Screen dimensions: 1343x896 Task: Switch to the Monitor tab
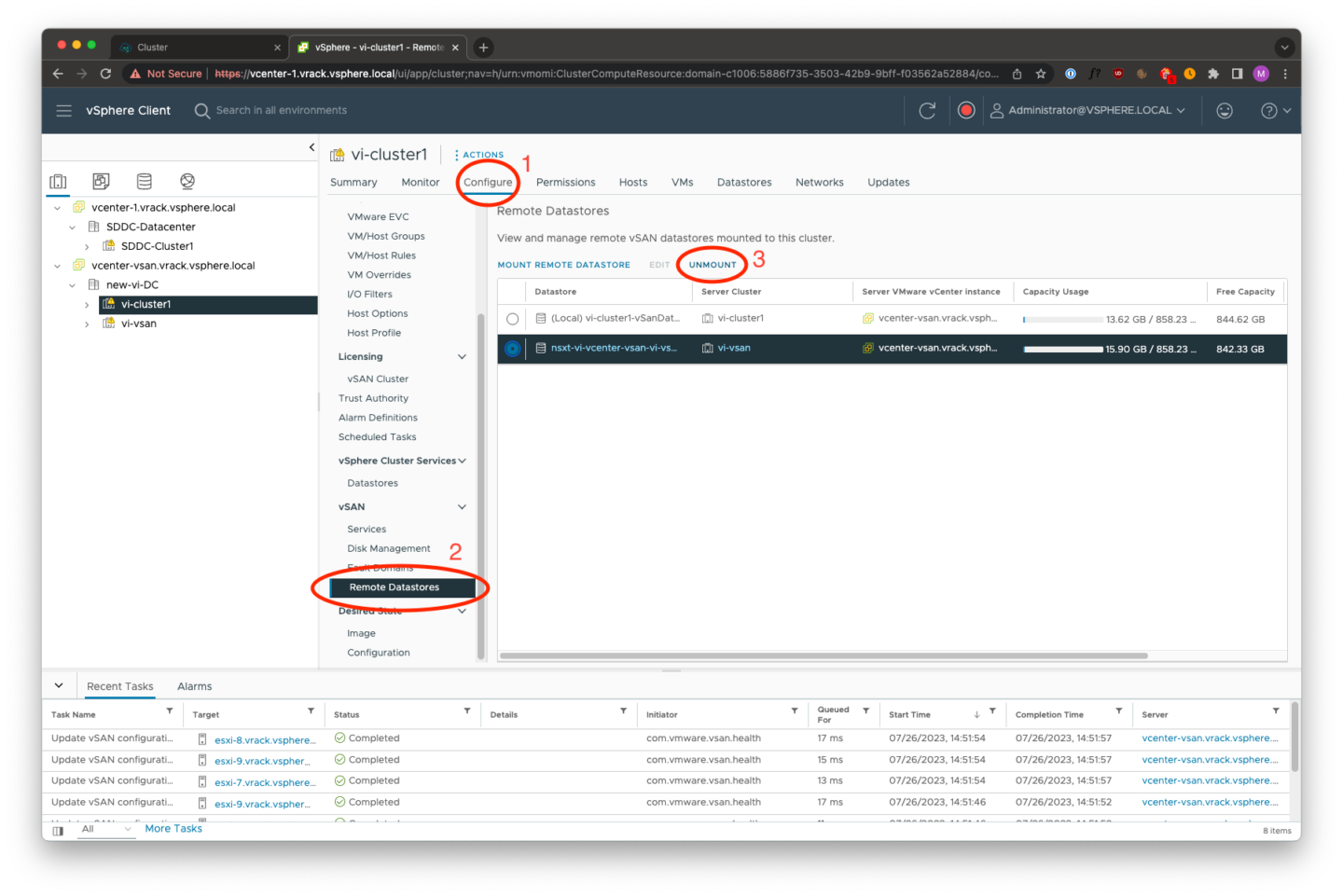coord(420,182)
